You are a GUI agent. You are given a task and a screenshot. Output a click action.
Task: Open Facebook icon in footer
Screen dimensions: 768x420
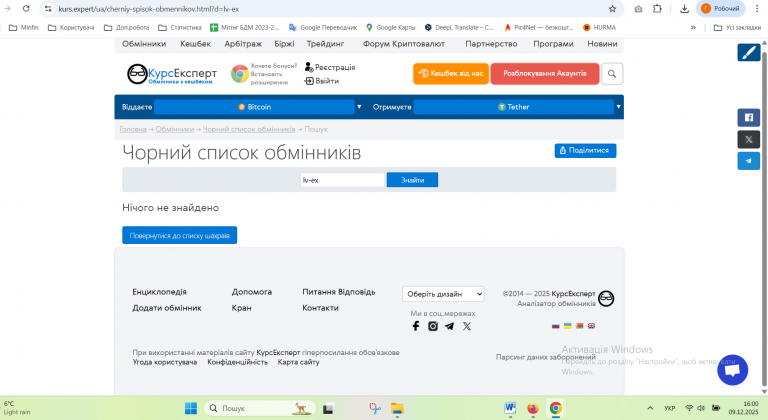pos(416,326)
